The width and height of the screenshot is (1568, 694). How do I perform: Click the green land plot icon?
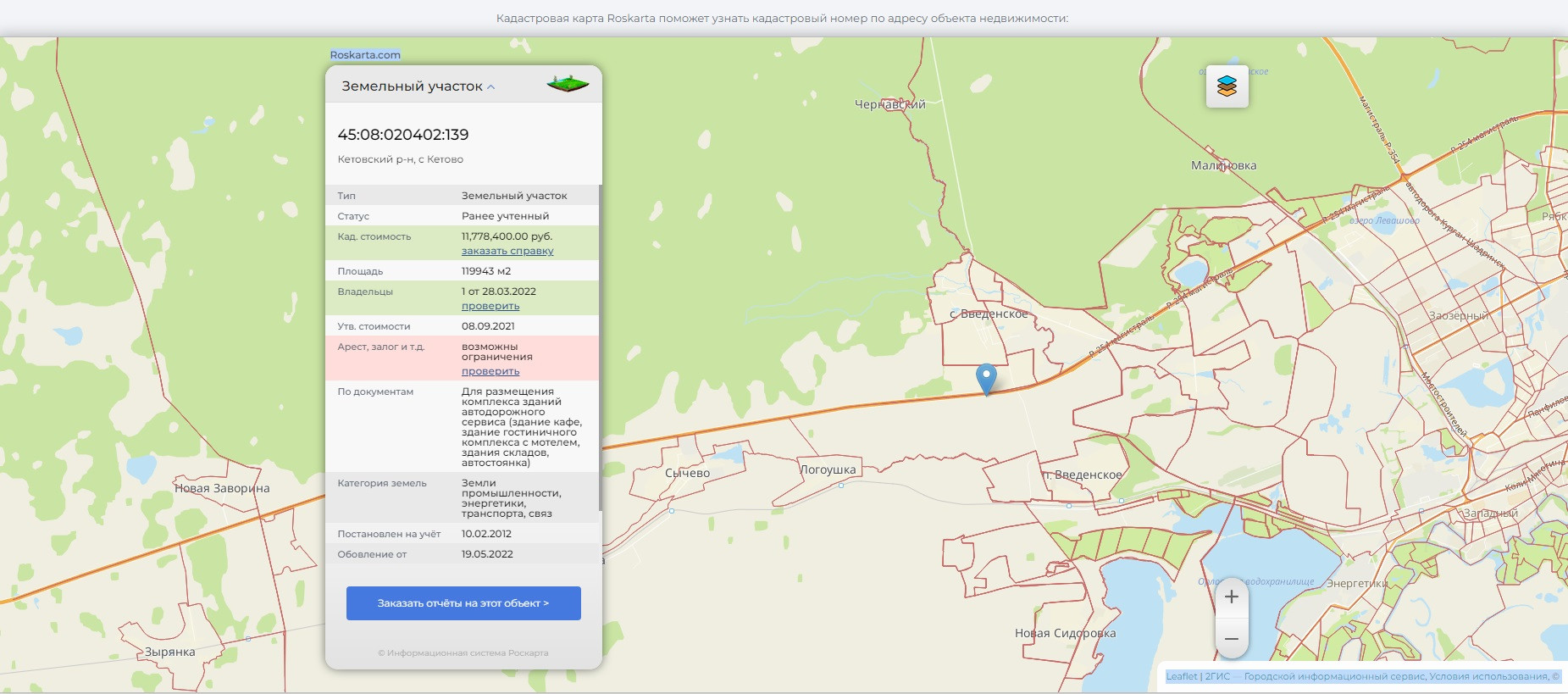pos(568,85)
